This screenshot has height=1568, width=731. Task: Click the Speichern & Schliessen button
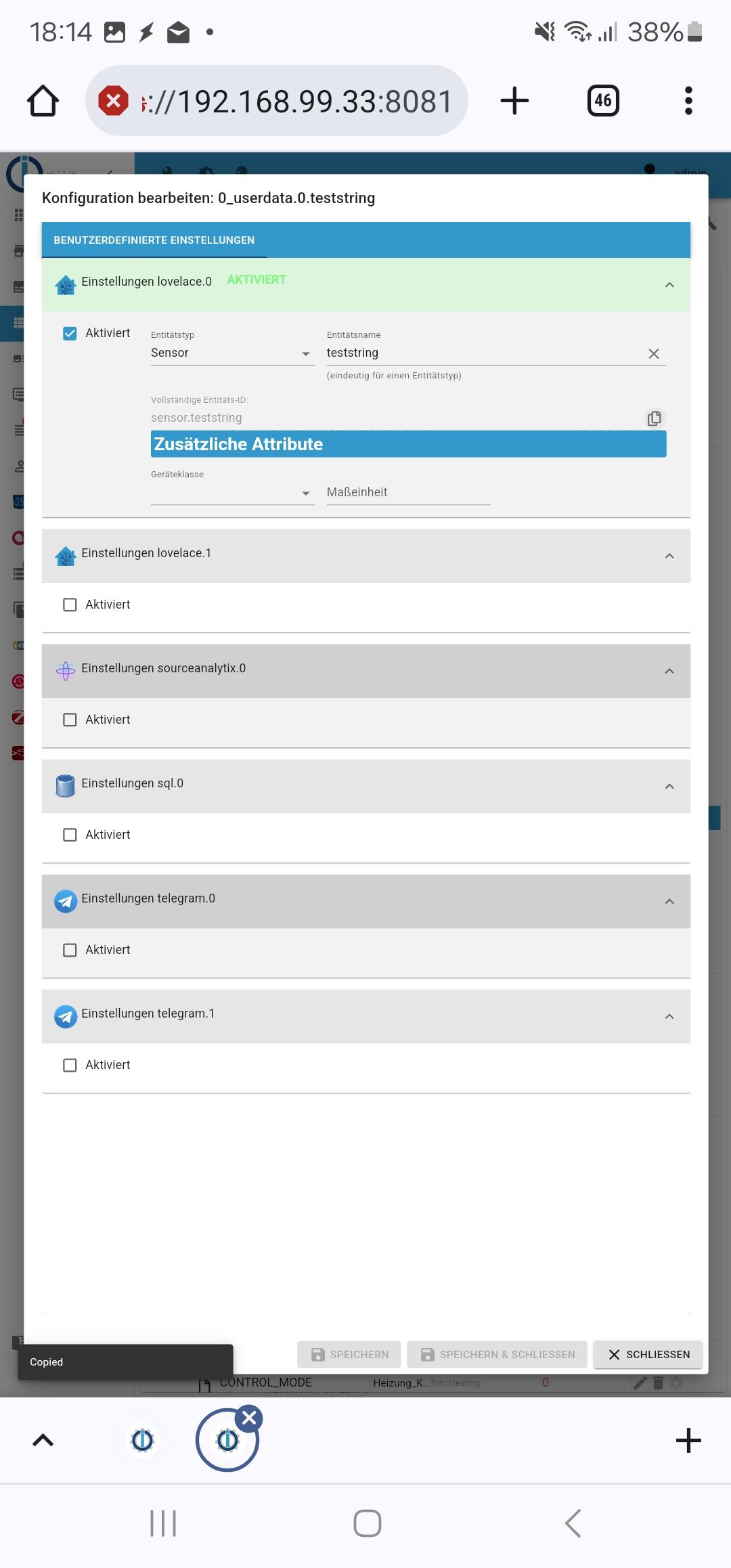pos(497,1354)
